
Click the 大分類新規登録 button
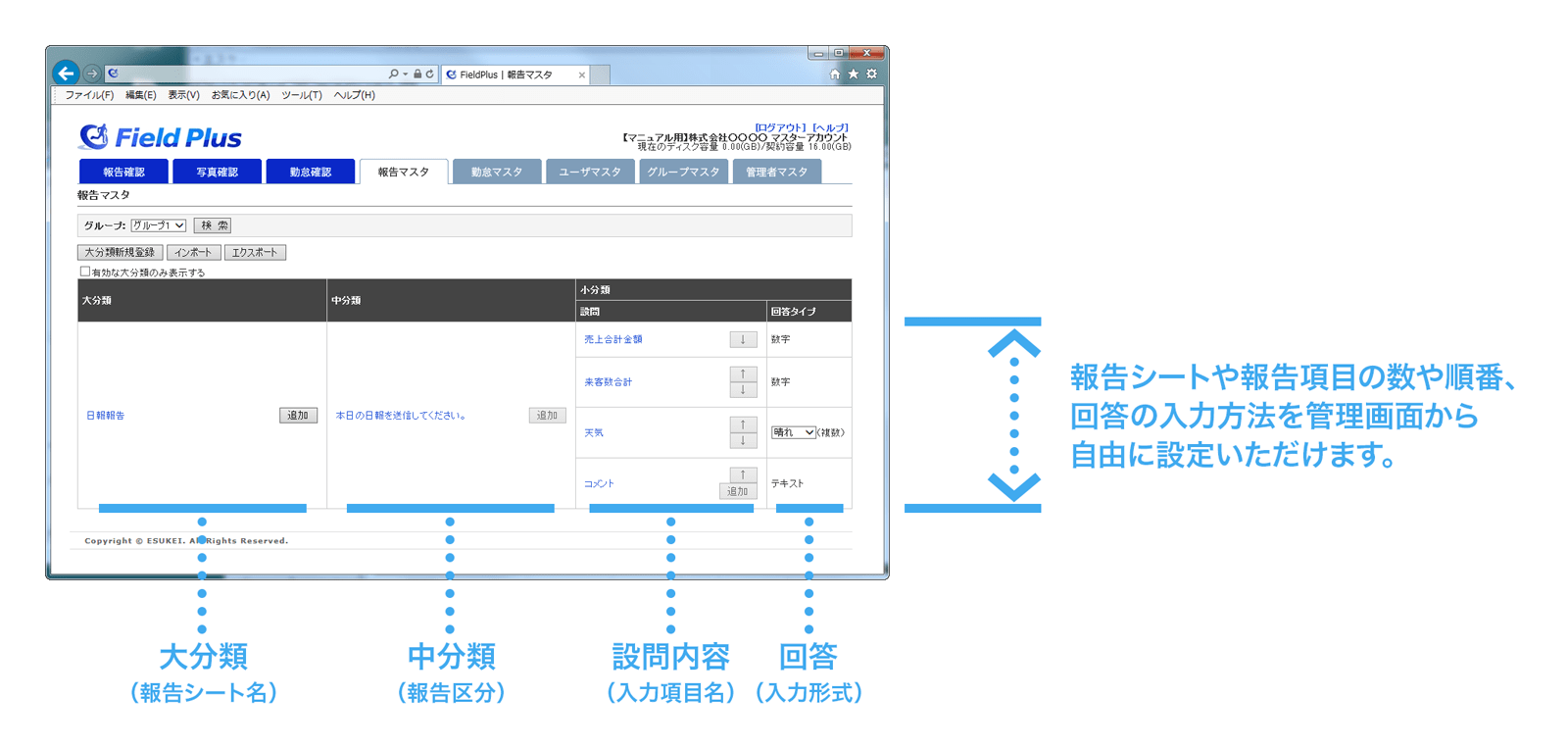click(120, 252)
